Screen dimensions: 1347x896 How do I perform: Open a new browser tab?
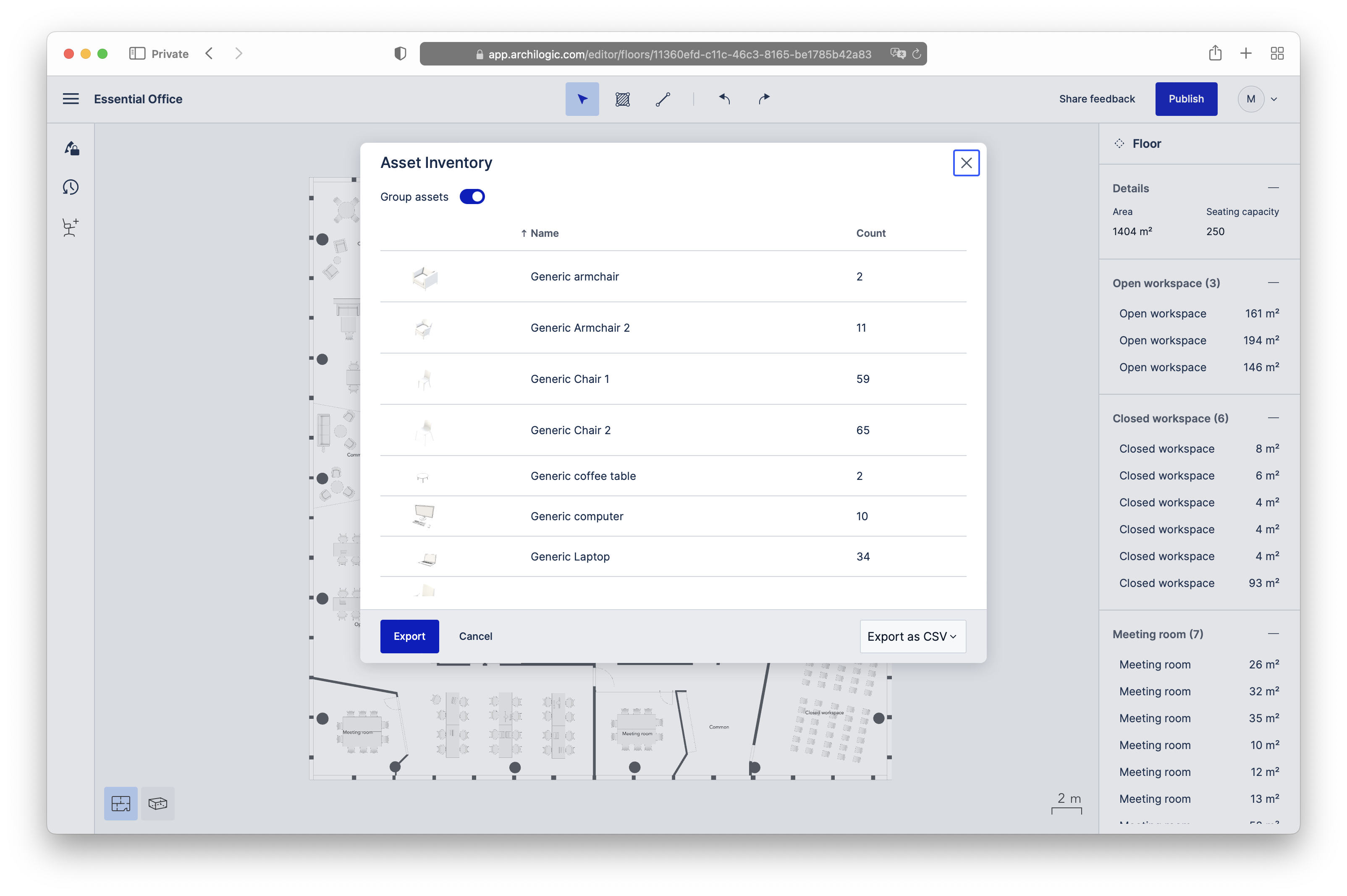click(1246, 54)
